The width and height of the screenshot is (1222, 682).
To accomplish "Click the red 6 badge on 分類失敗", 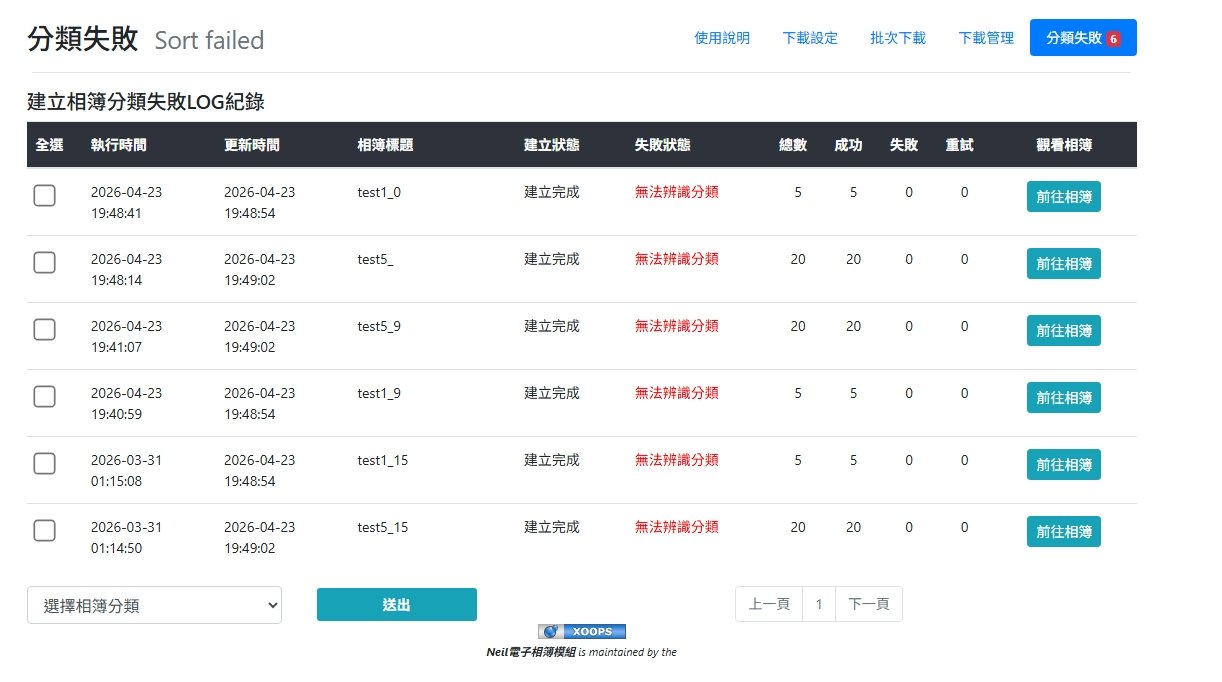I will tap(1113, 39).
